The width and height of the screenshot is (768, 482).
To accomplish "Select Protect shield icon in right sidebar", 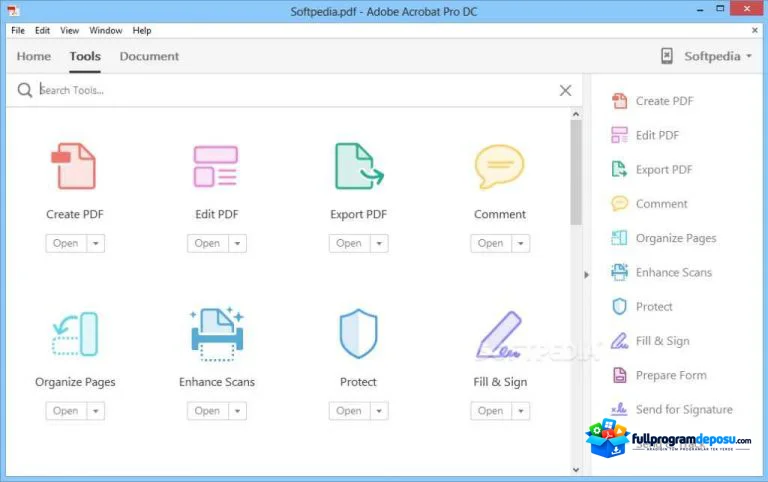I will click(620, 307).
